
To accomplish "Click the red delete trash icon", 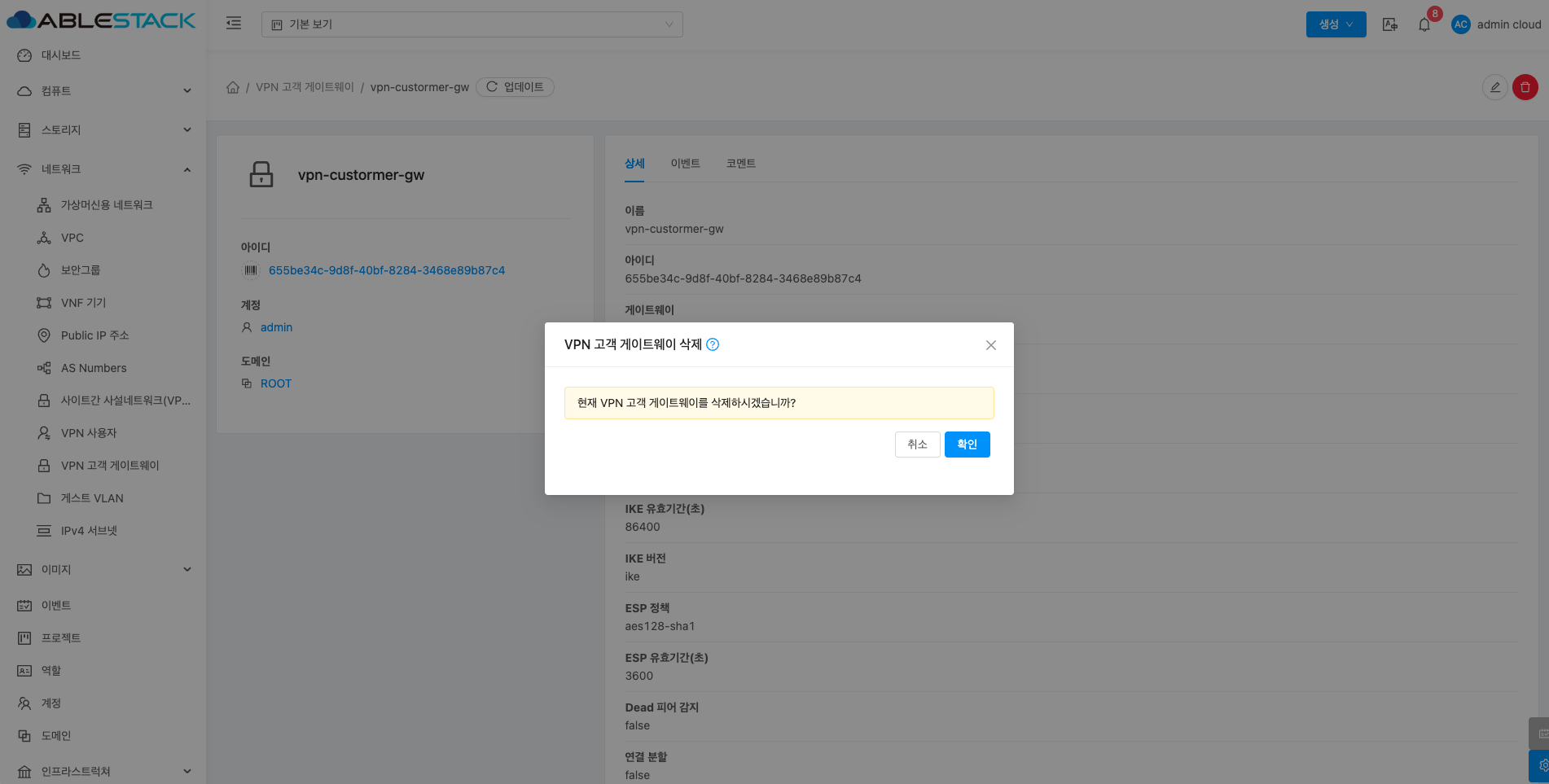I will click(x=1525, y=87).
